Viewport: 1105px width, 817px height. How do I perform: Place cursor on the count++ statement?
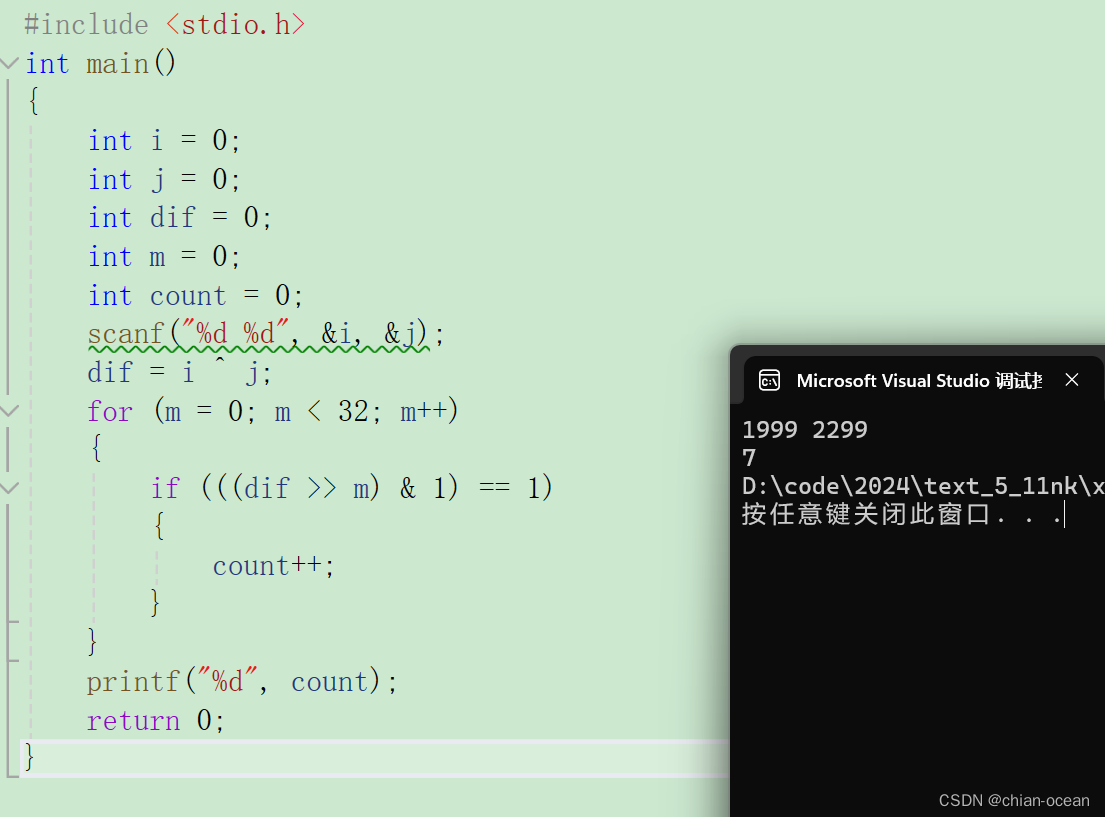[272, 565]
